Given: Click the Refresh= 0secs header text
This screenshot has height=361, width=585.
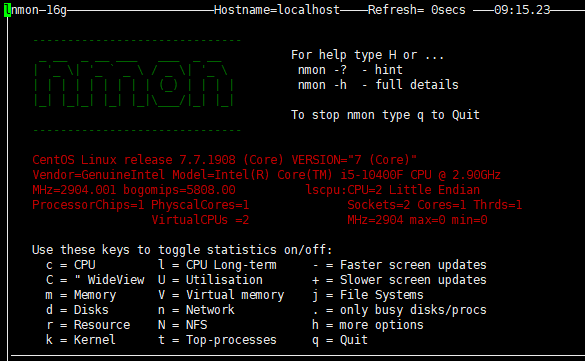Looking at the screenshot, I should (417, 10).
